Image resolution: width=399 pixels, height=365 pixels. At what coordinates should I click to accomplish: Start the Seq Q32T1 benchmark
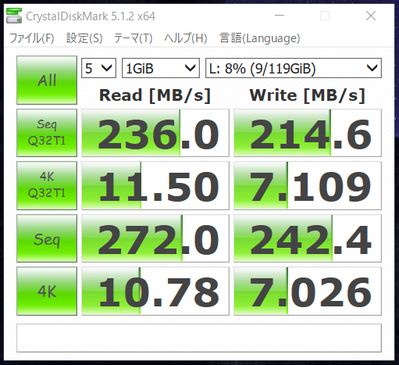click(x=47, y=133)
